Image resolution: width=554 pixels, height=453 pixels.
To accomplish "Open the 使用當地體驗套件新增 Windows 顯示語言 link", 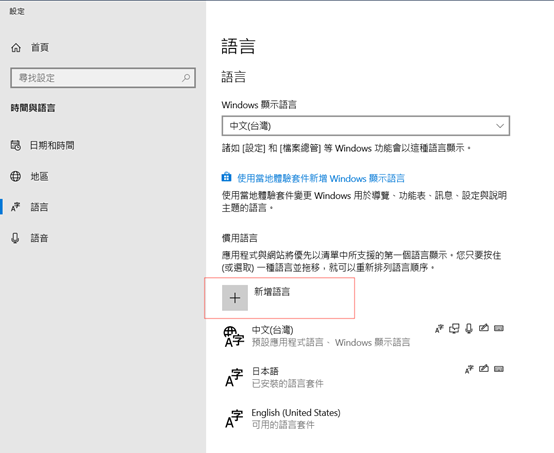I will 321,178.
